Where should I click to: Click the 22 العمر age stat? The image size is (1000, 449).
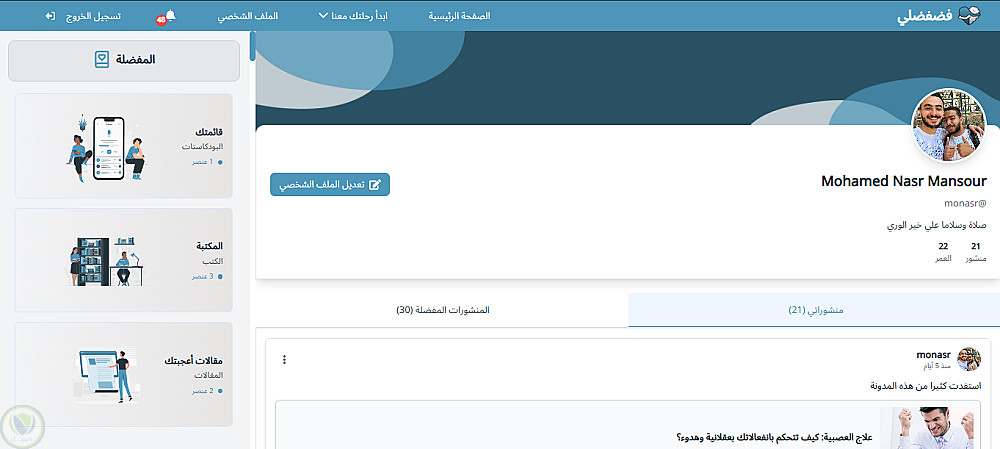[943, 253]
